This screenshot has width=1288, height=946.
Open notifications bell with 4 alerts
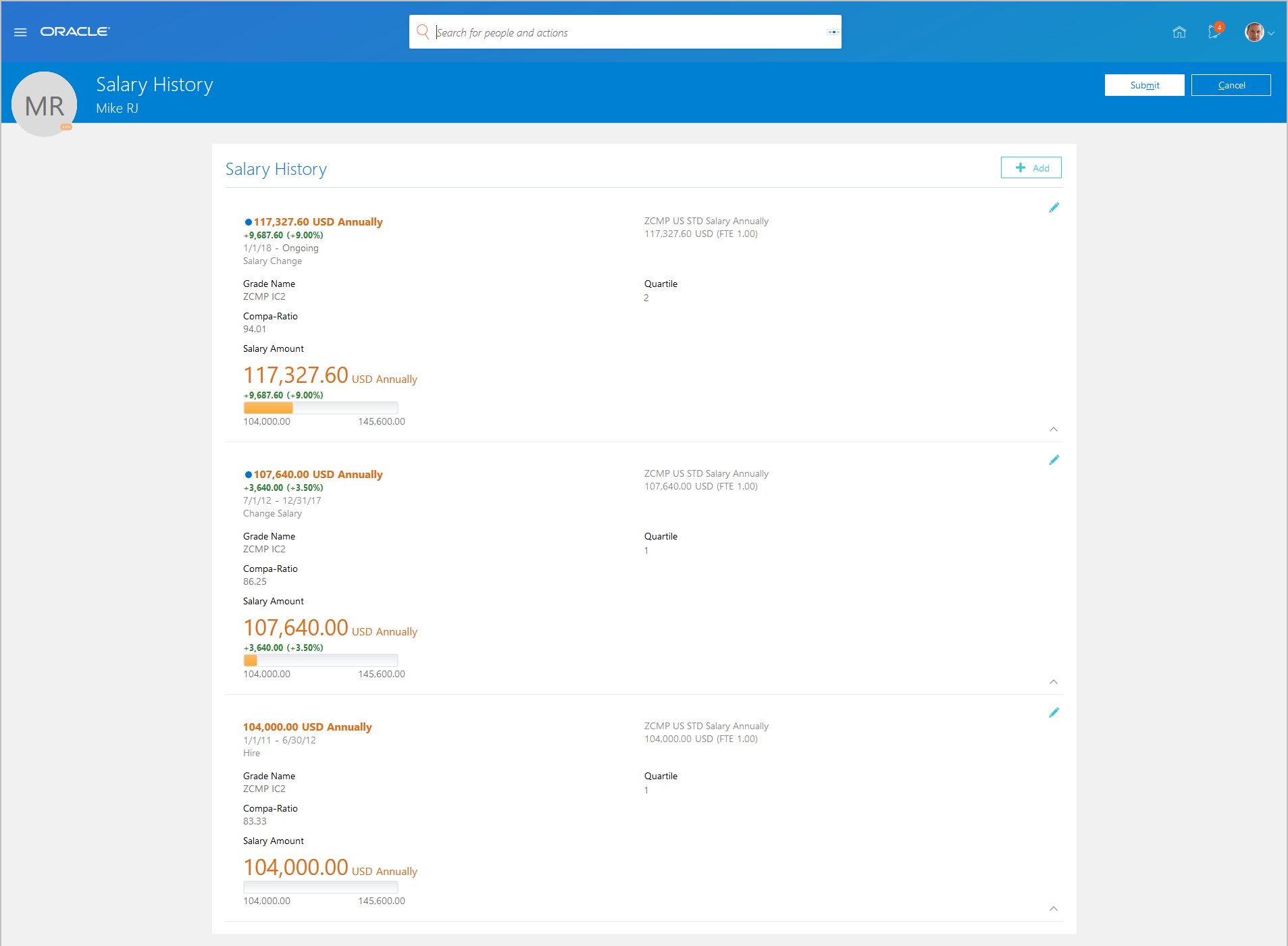pos(1214,31)
